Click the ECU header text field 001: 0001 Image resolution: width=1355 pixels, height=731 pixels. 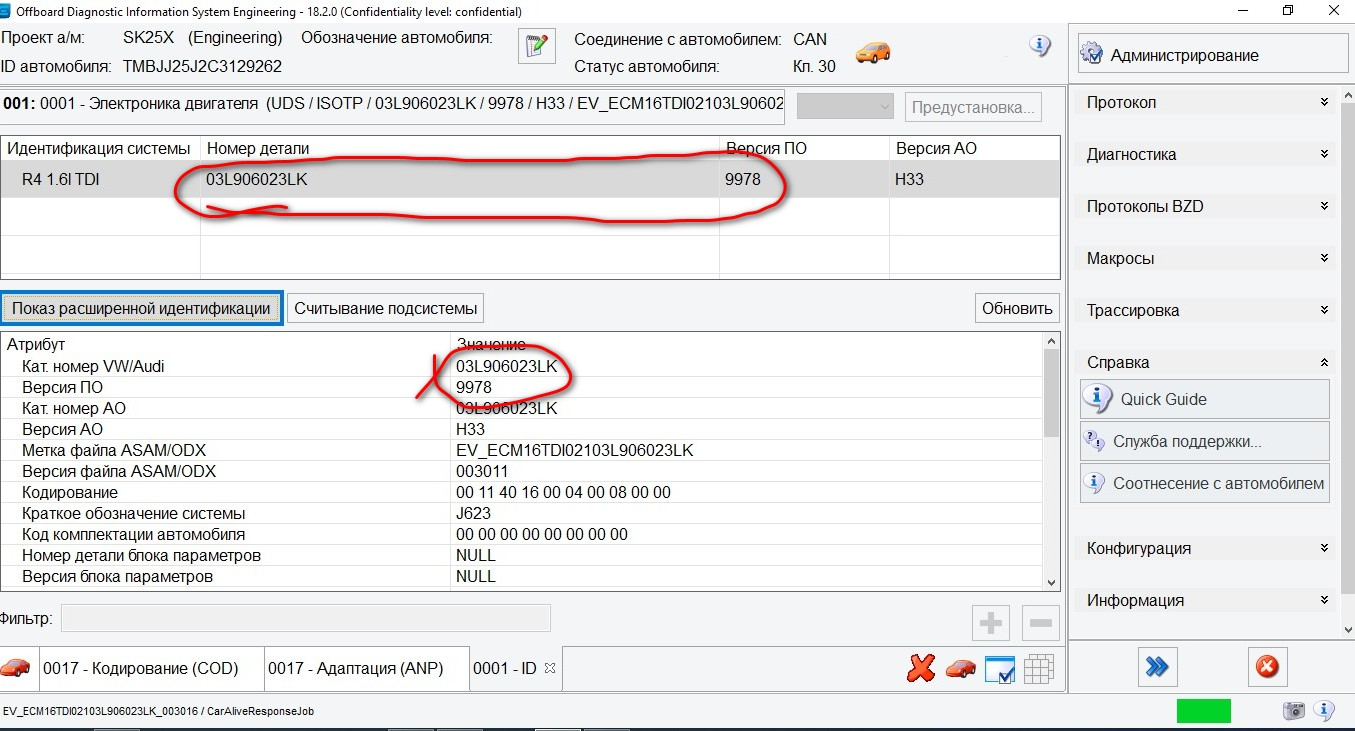pos(393,104)
